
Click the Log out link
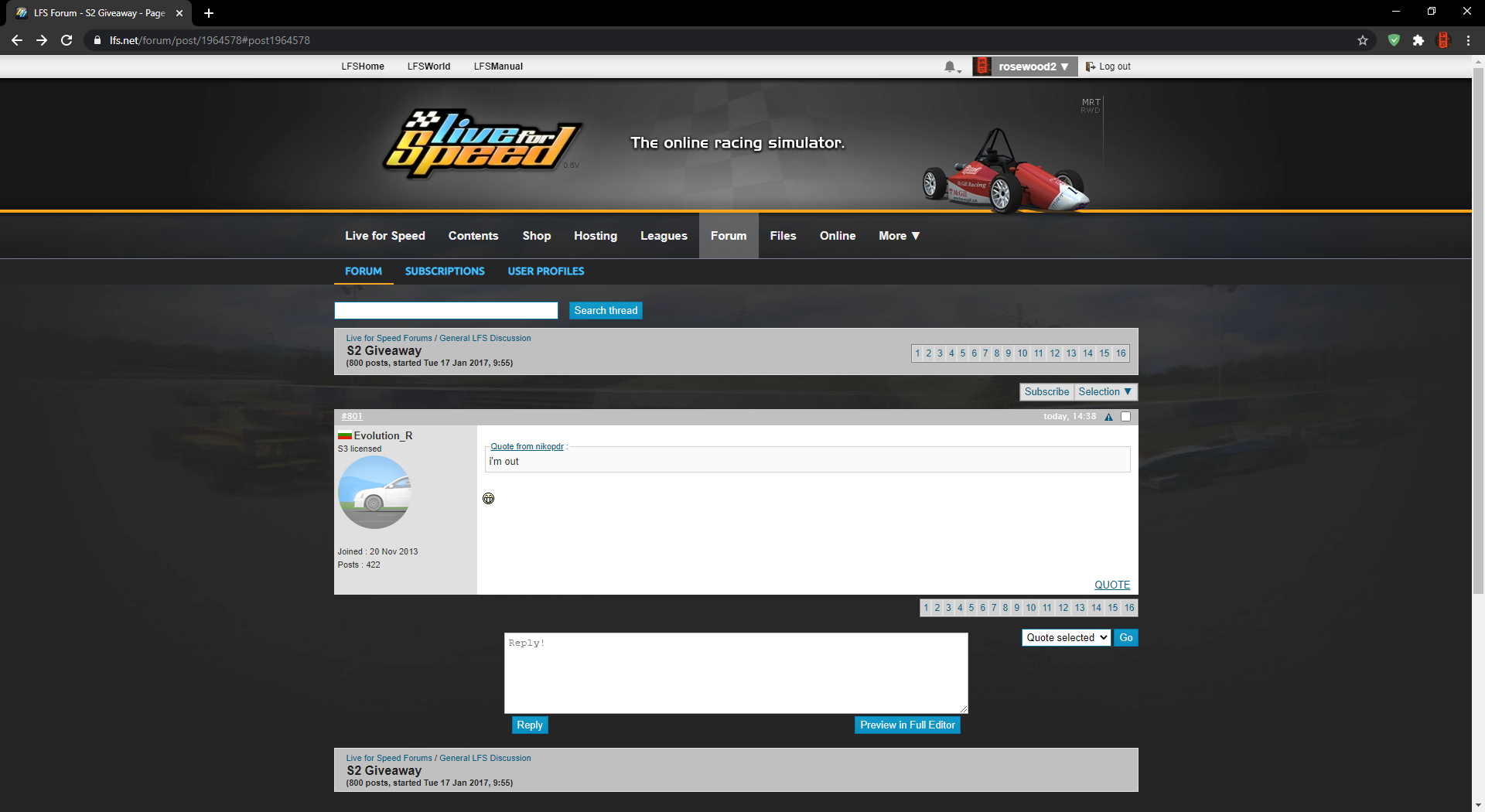point(1108,67)
